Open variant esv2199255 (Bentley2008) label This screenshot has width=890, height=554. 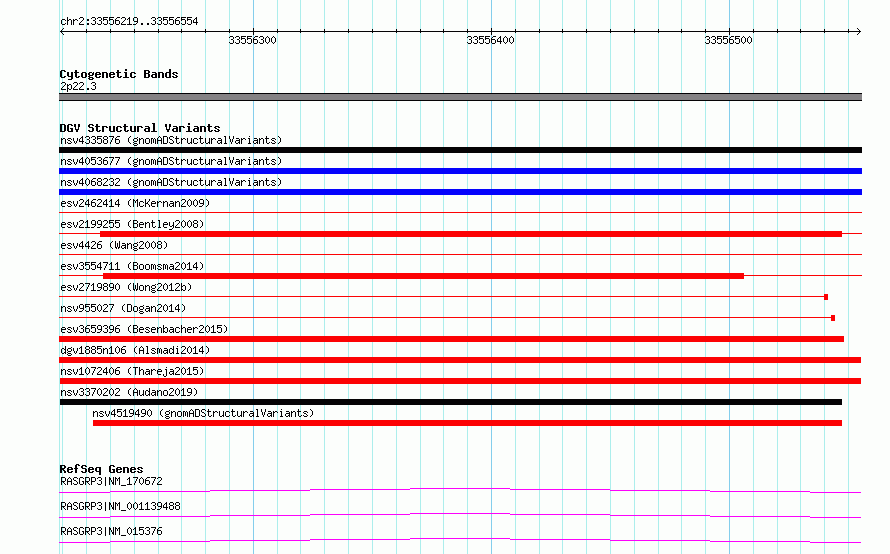(132, 224)
